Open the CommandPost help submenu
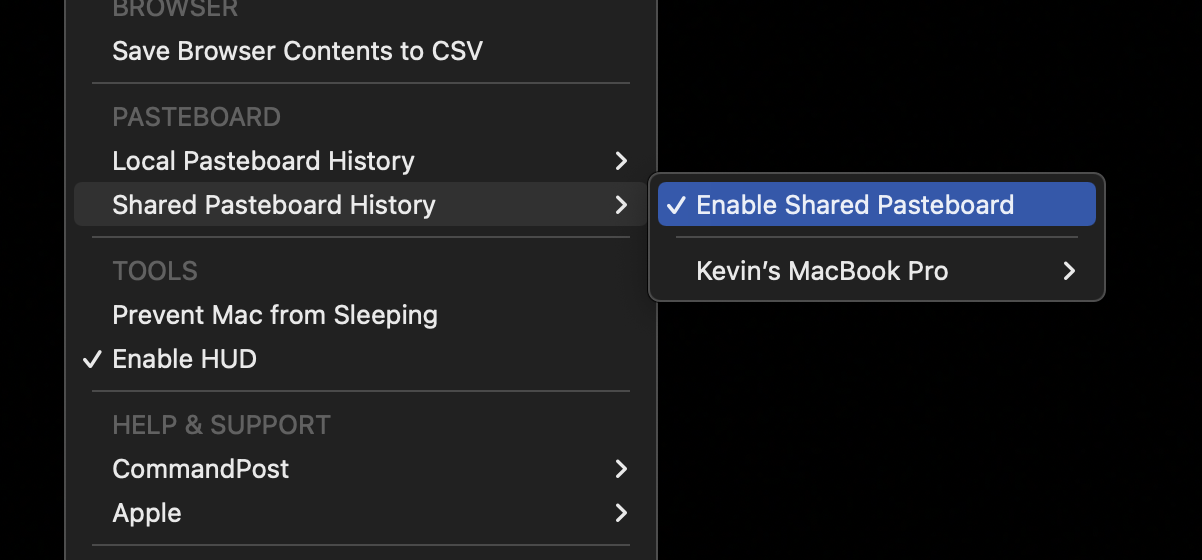 (361, 469)
